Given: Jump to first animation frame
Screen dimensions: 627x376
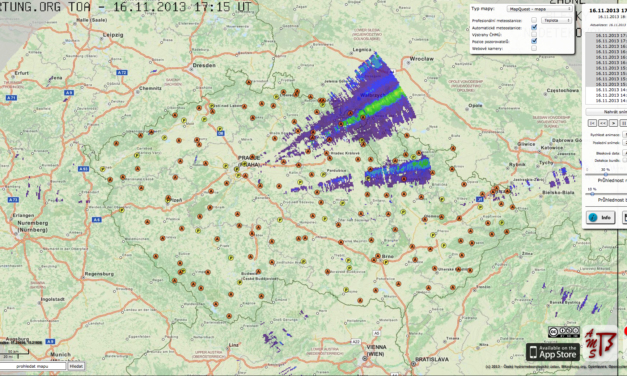Looking at the screenshot, I should 593,123.
